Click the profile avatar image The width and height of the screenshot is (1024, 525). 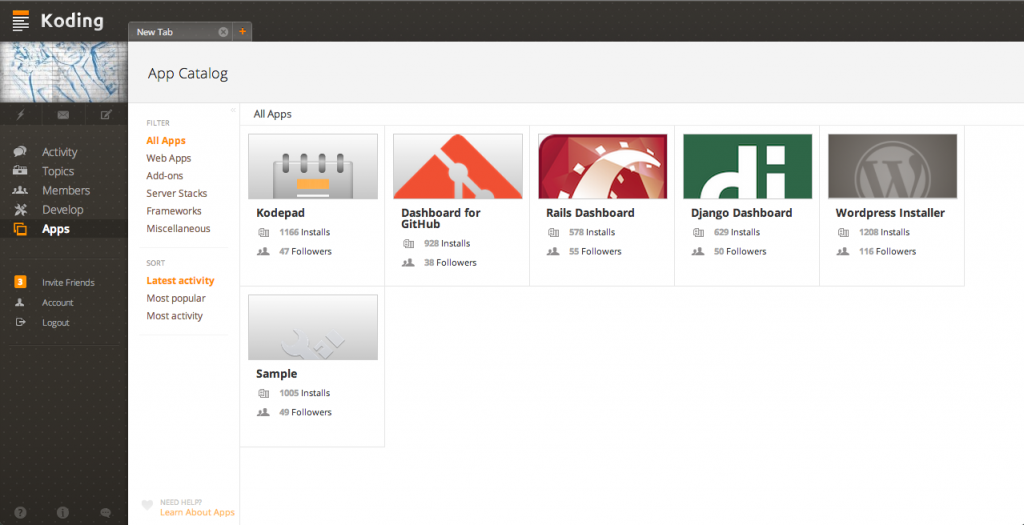click(x=64, y=72)
